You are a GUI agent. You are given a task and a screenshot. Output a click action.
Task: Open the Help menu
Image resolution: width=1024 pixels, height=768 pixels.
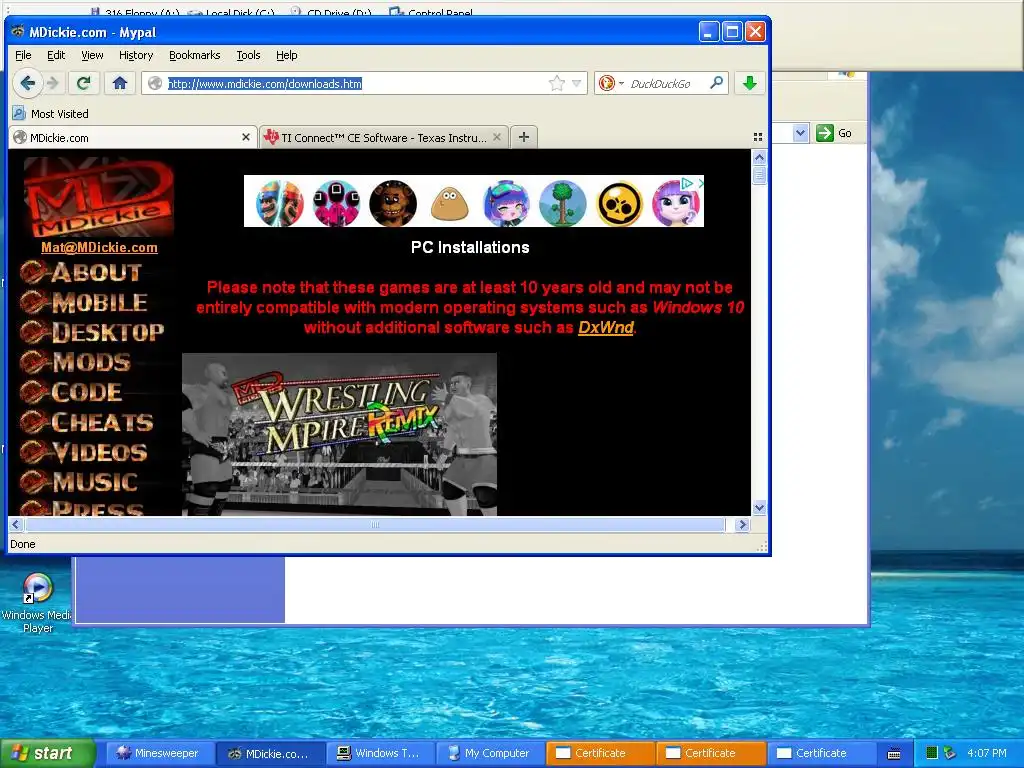287,55
